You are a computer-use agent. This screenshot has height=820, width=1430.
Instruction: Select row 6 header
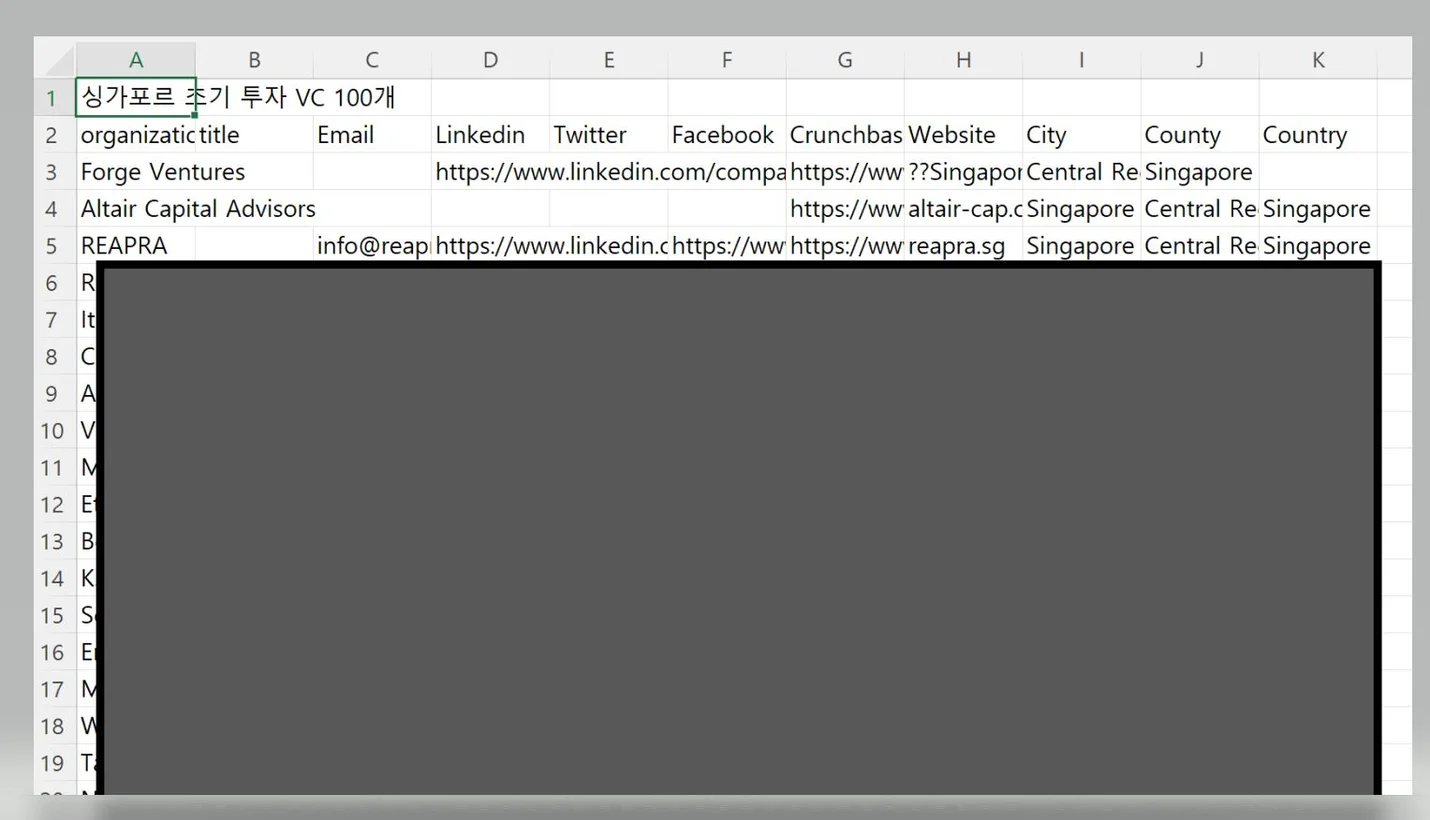coord(55,282)
